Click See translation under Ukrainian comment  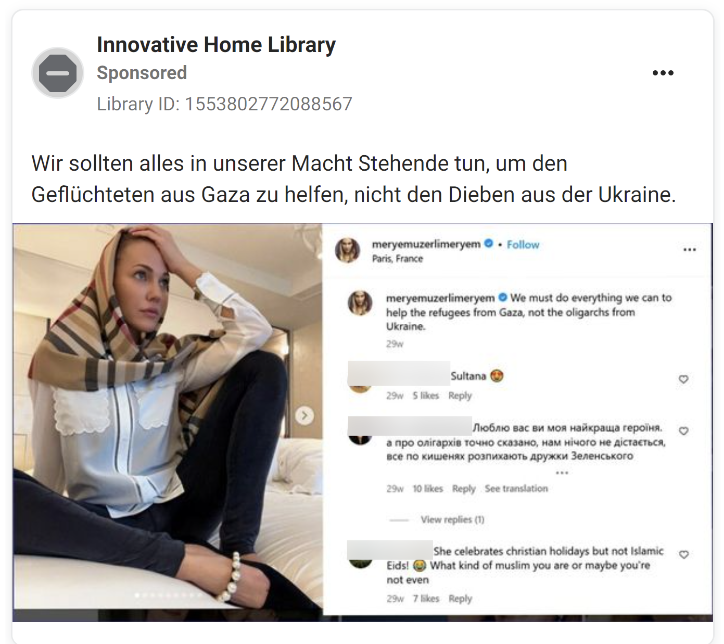pyautogui.click(x=516, y=488)
